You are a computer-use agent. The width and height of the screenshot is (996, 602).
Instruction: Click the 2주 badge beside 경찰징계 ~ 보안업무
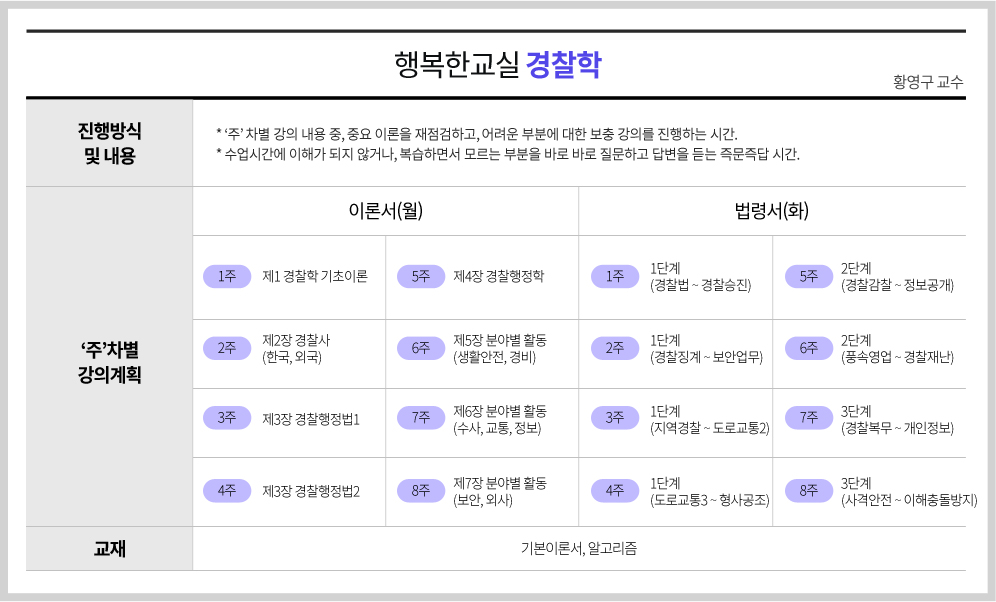(615, 348)
